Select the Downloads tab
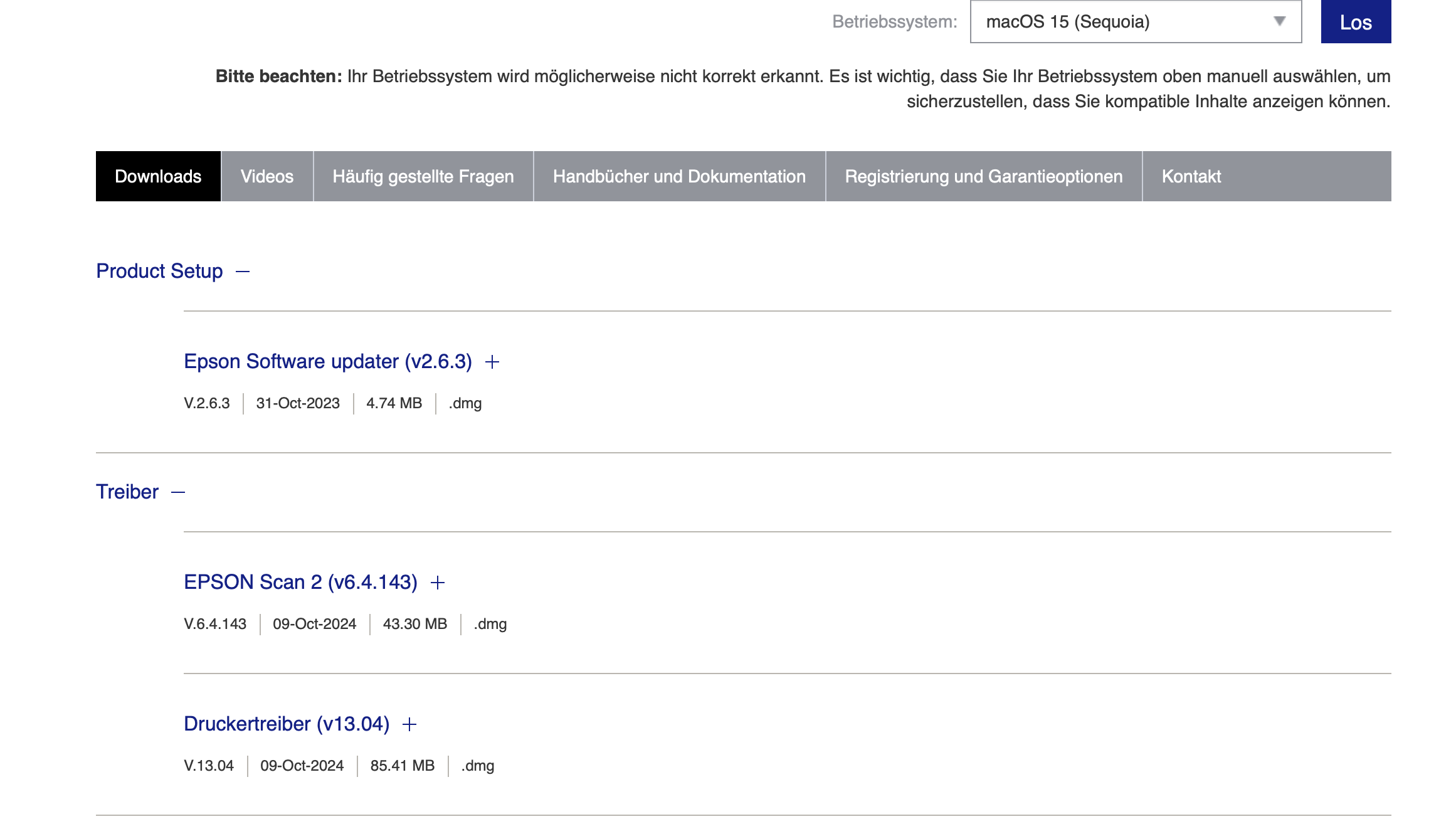This screenshot has width=1456, height=819. (x=158, y=176)
